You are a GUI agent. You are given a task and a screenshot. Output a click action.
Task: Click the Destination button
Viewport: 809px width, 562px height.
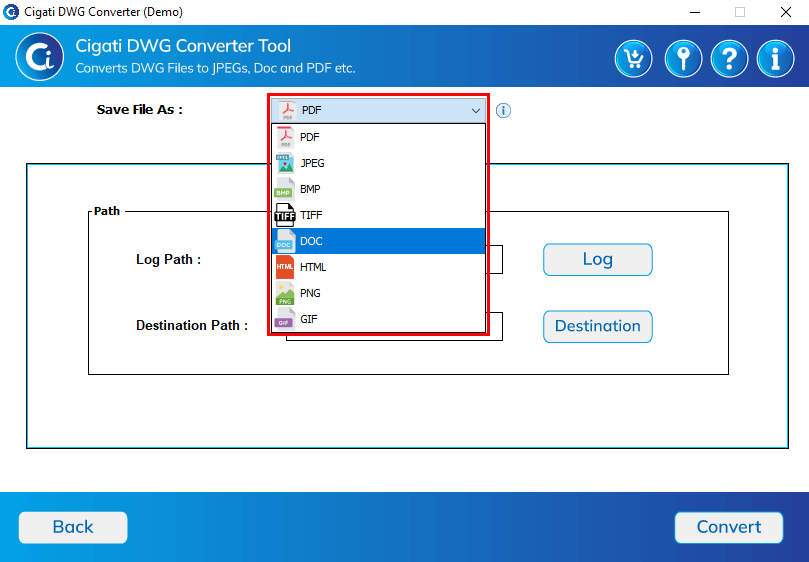[597, 326]
